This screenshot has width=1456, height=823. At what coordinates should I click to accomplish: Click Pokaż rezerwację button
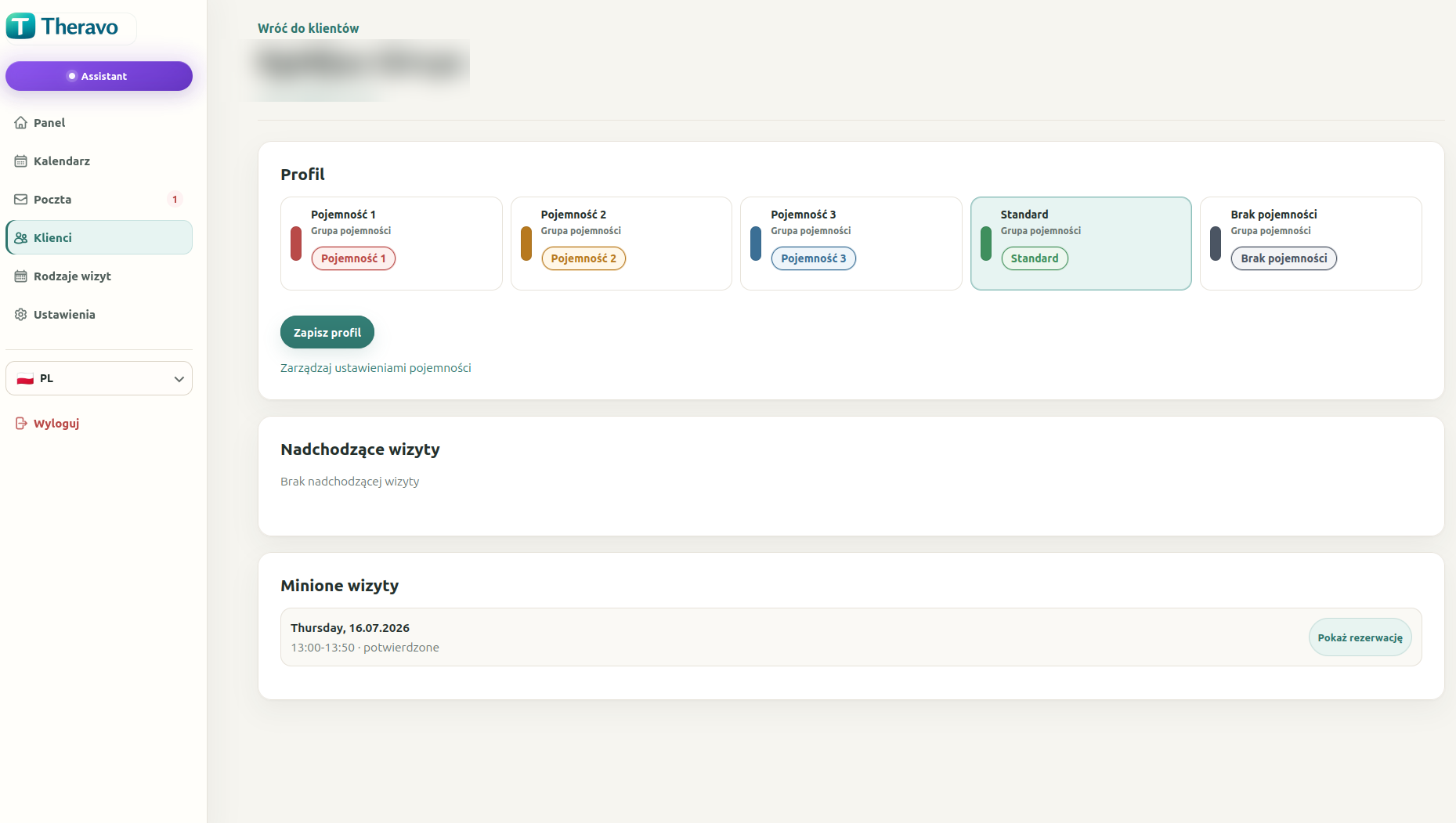coord(1360,637)
